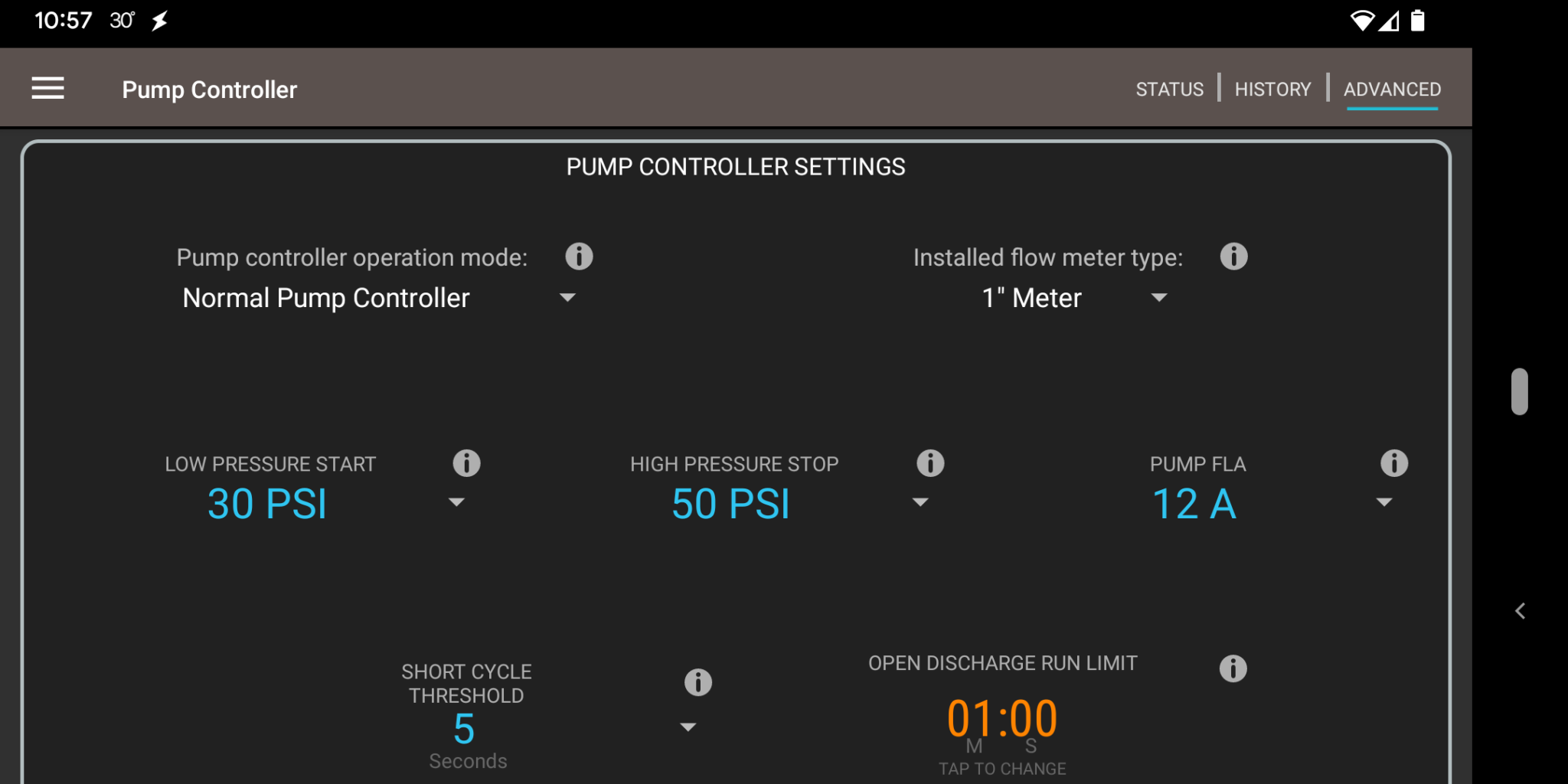Expand the Low Pressure Start value selector
The width and height of the screenshot is (1568, 784).
[456, 502]
